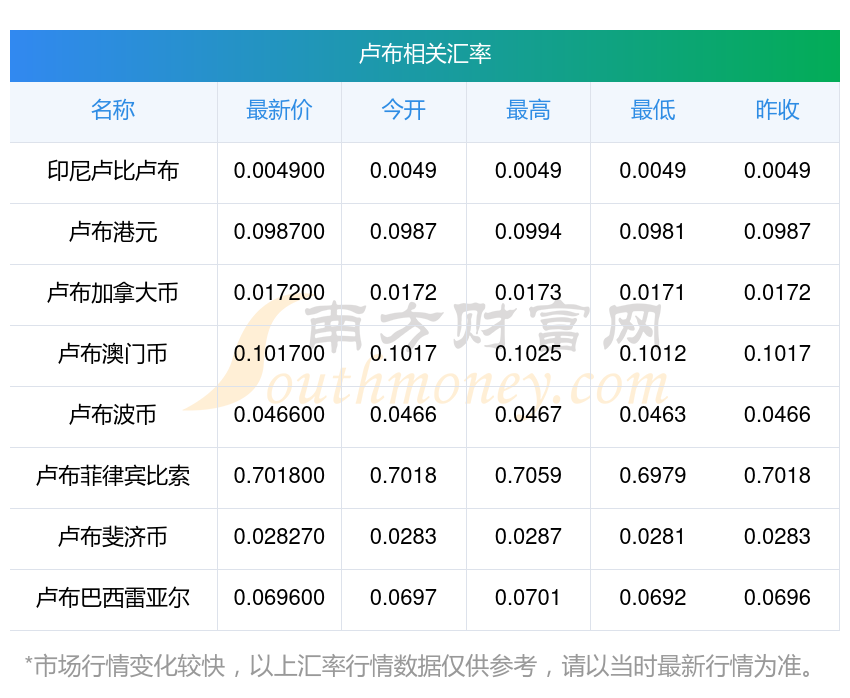
Task: Click latest price 0.069600
Action: pyautogui.click(x=279, y=598)
